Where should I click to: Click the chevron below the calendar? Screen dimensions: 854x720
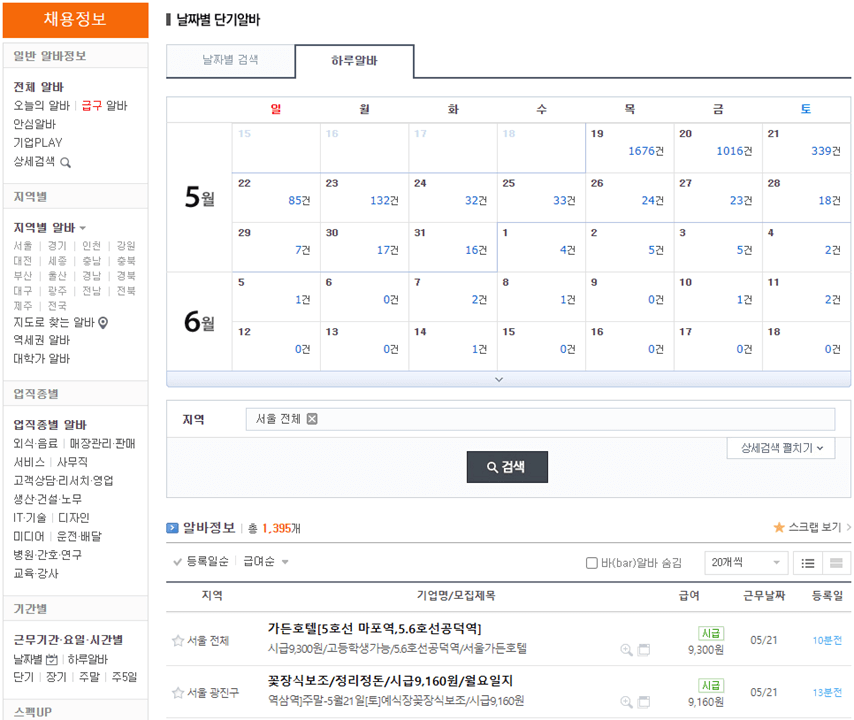pyautogui.click(x=500, y=379)
